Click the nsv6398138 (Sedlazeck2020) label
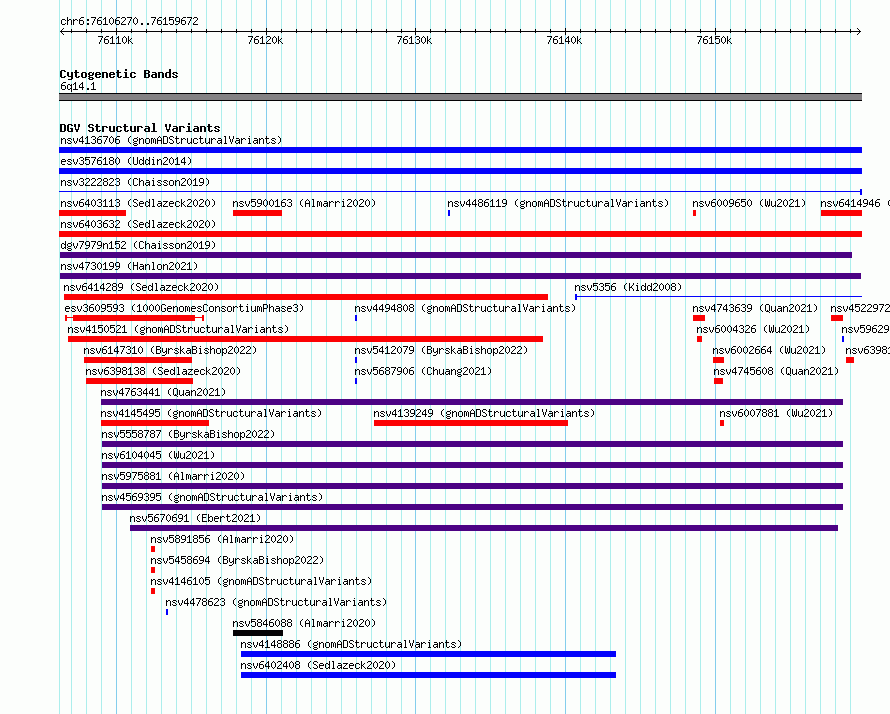 pos(163,371)
